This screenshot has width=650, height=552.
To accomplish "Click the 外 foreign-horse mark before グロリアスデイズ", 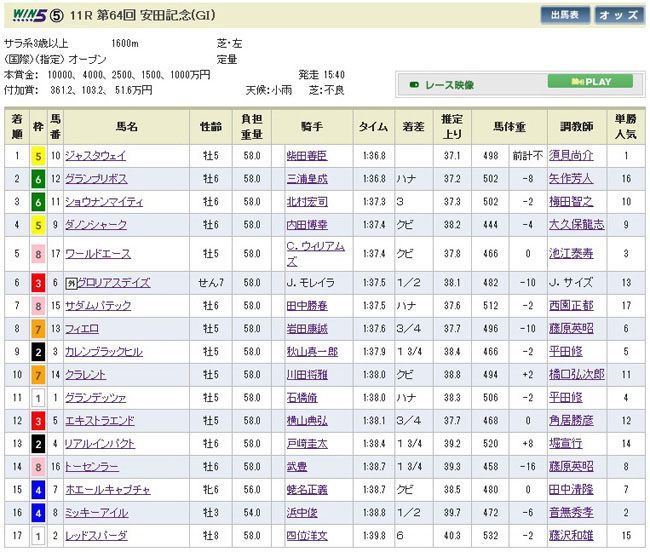I will click(x=71, y=283).
